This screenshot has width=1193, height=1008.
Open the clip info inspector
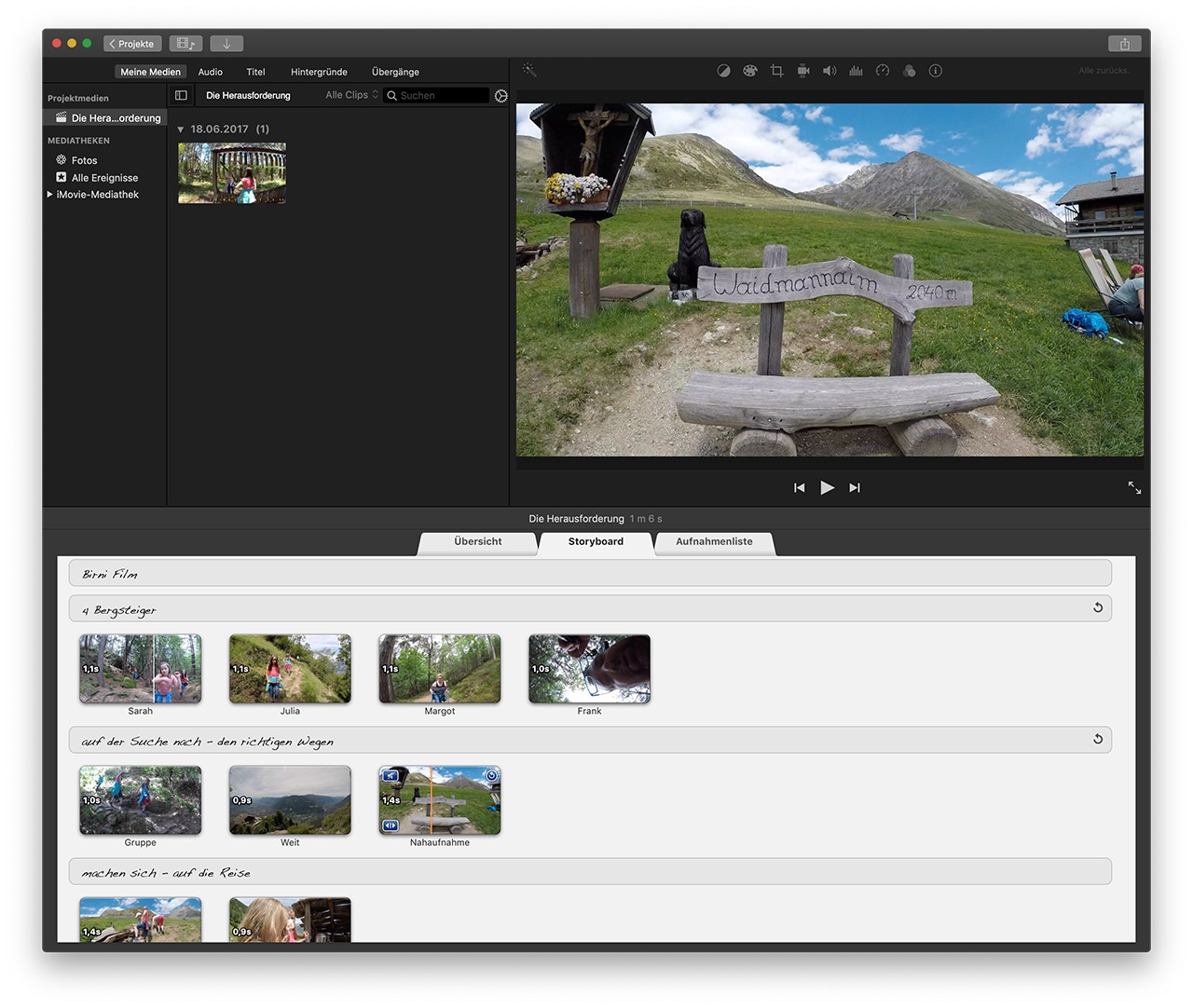pos(936,71)
